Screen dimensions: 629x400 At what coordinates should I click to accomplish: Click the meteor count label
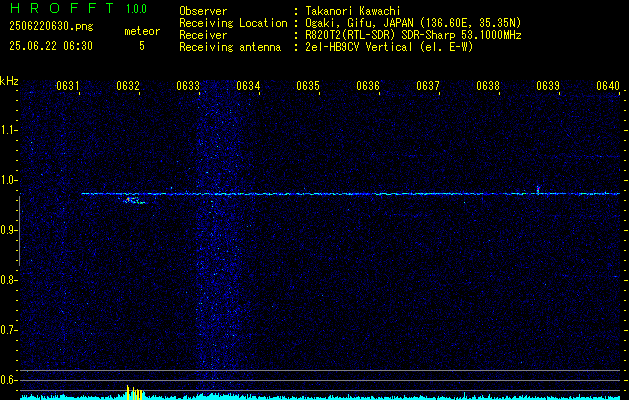coord(142,31)
